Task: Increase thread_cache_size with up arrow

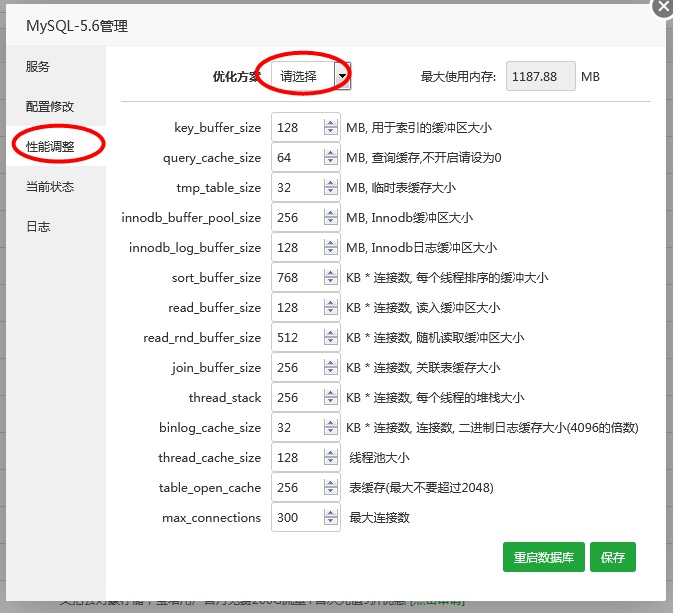Action: pyautogui.click(x=330, y=454)
